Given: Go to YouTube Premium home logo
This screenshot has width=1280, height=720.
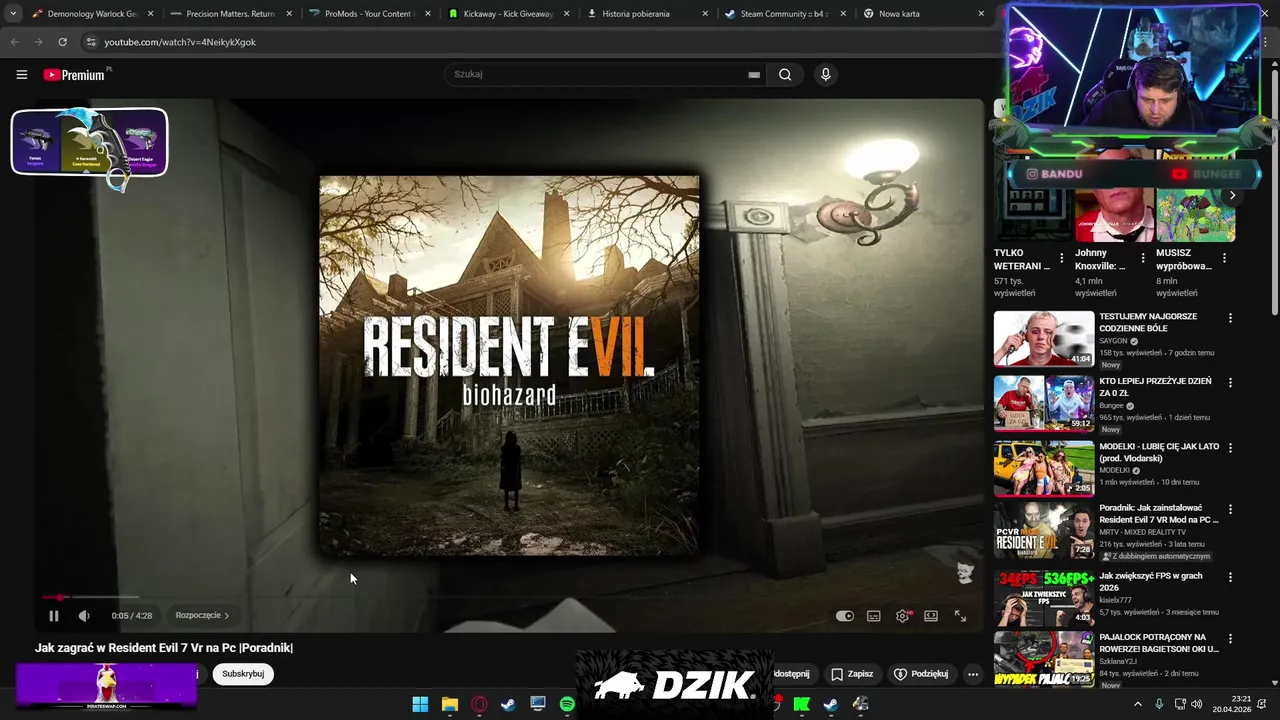Looking at the screenshot, I should (x=74, y=75).
